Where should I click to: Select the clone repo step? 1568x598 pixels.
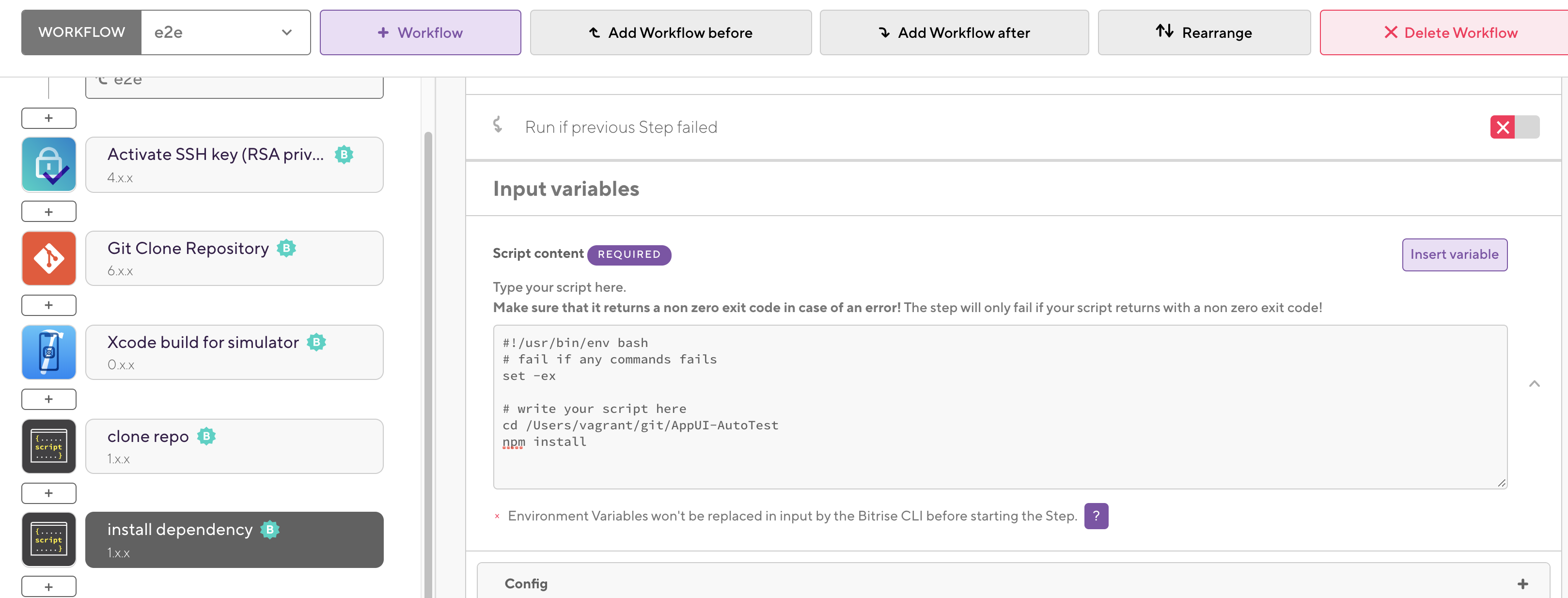[x=235, y=446]
